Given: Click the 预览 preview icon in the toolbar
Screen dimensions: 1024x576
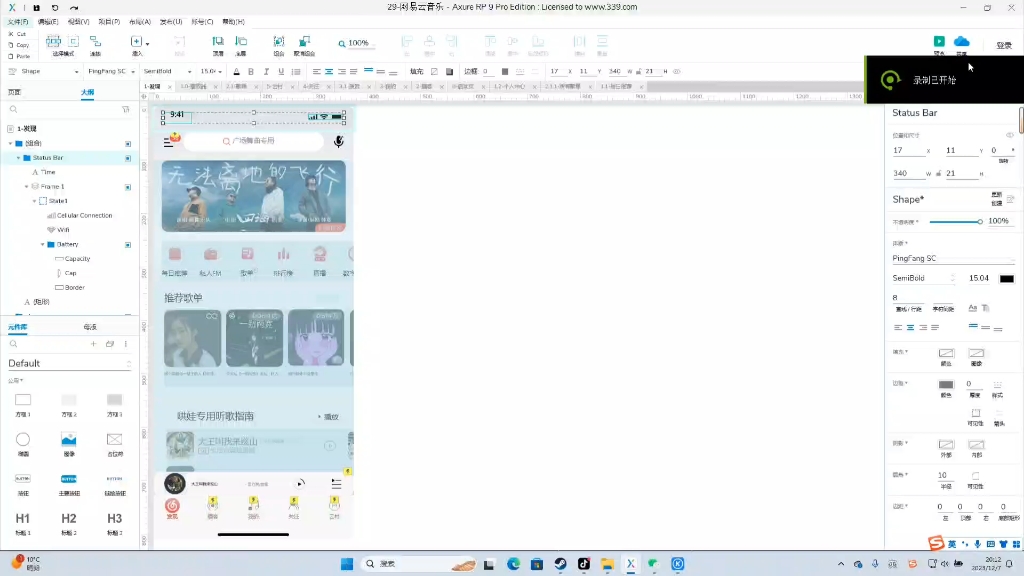Looking at the screenshot, I should 937,42.
